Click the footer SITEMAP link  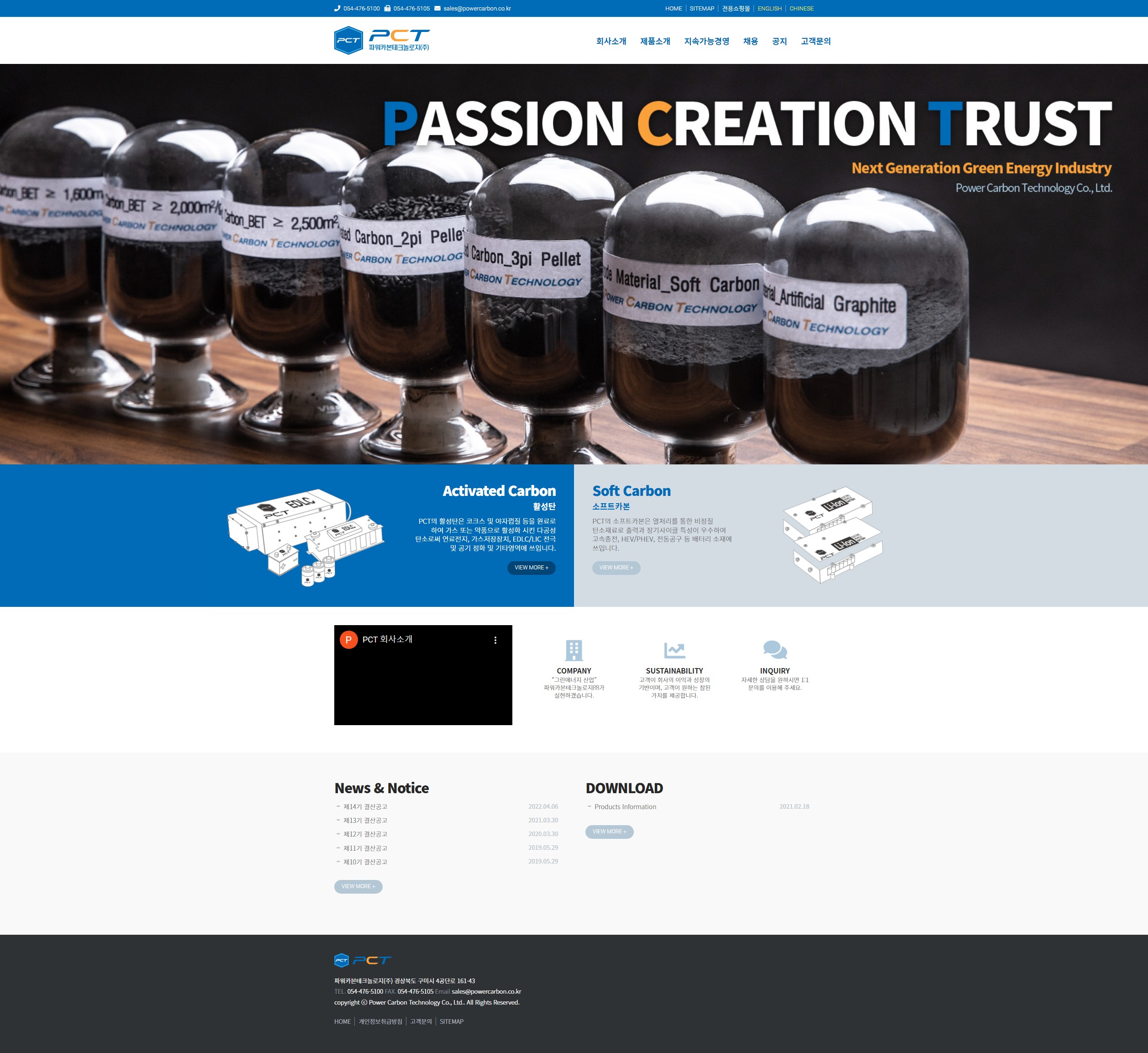tap(451, 1021)
